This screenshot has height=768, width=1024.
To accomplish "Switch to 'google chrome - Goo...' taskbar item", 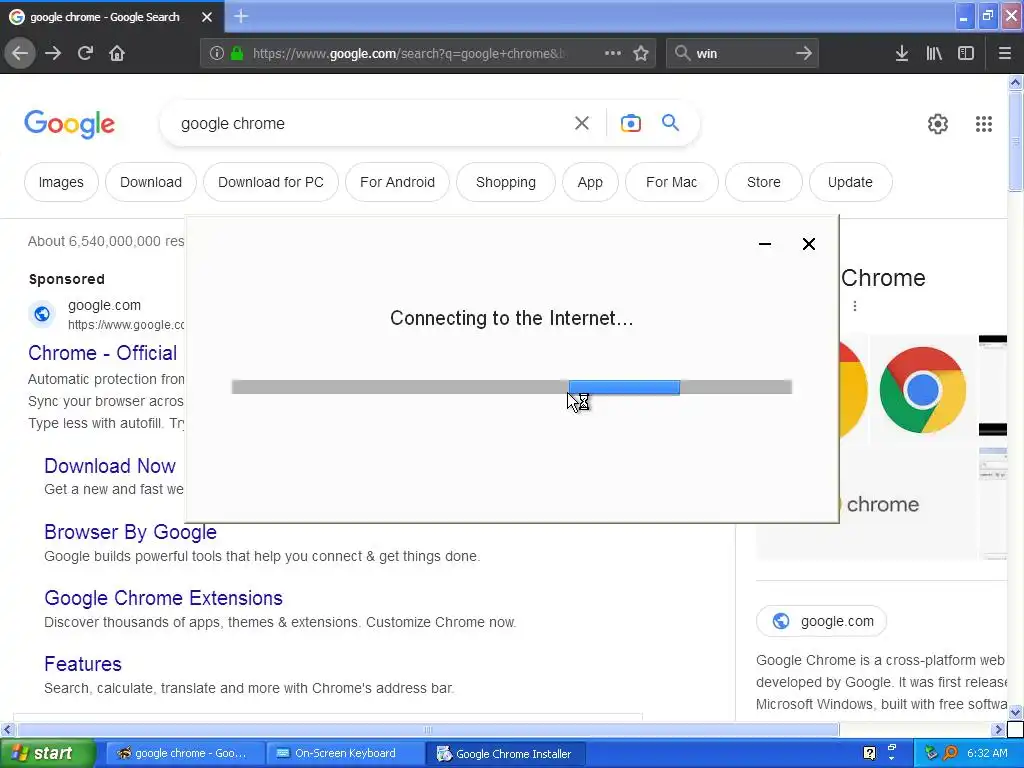I will click(184, 754).
